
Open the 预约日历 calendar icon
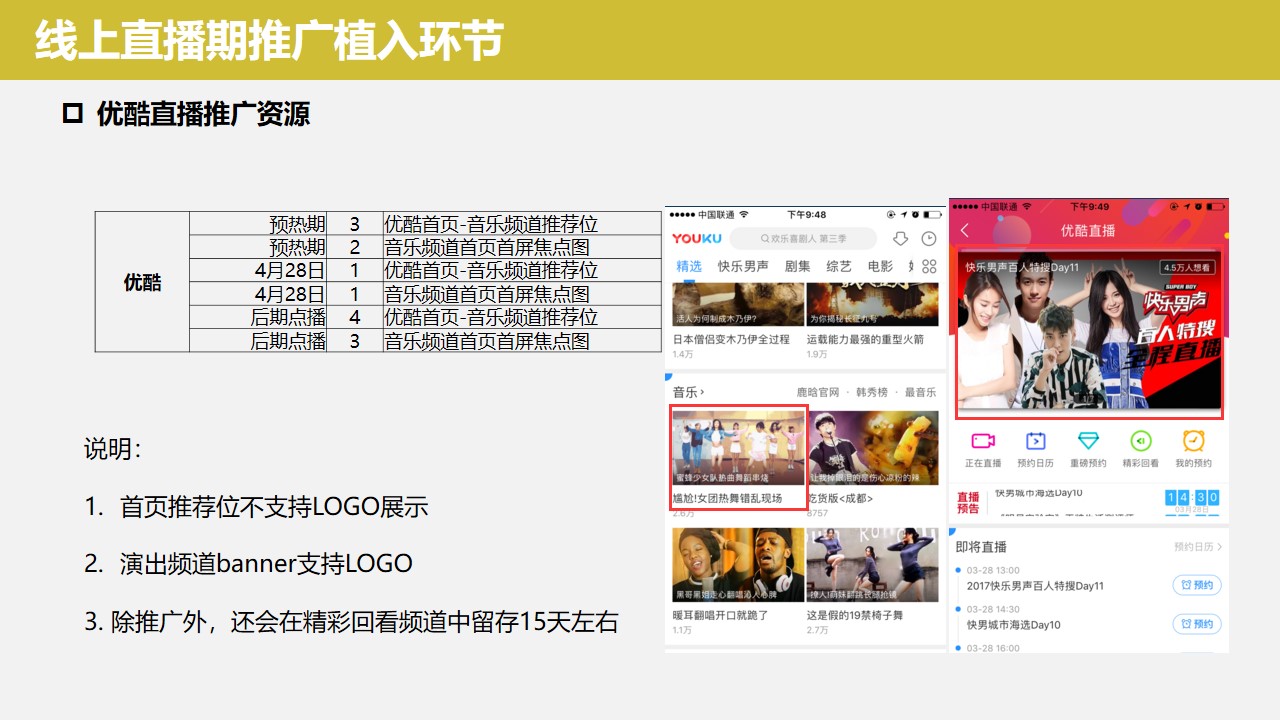(x=1035, y=441)
